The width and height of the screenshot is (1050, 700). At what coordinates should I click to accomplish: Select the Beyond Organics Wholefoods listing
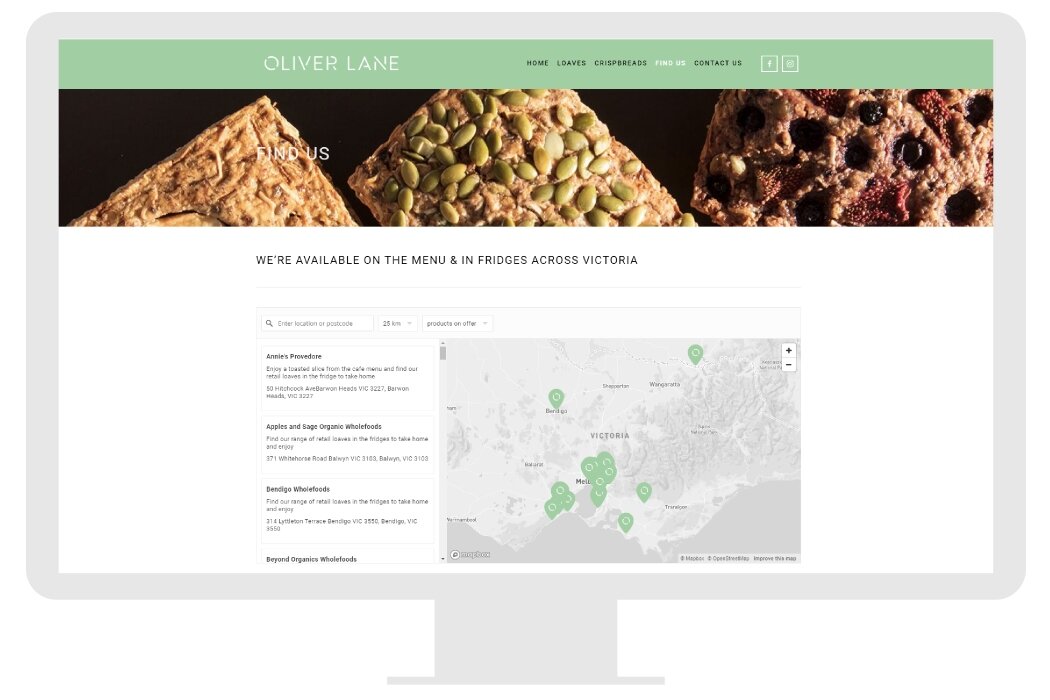pos(348,556)
